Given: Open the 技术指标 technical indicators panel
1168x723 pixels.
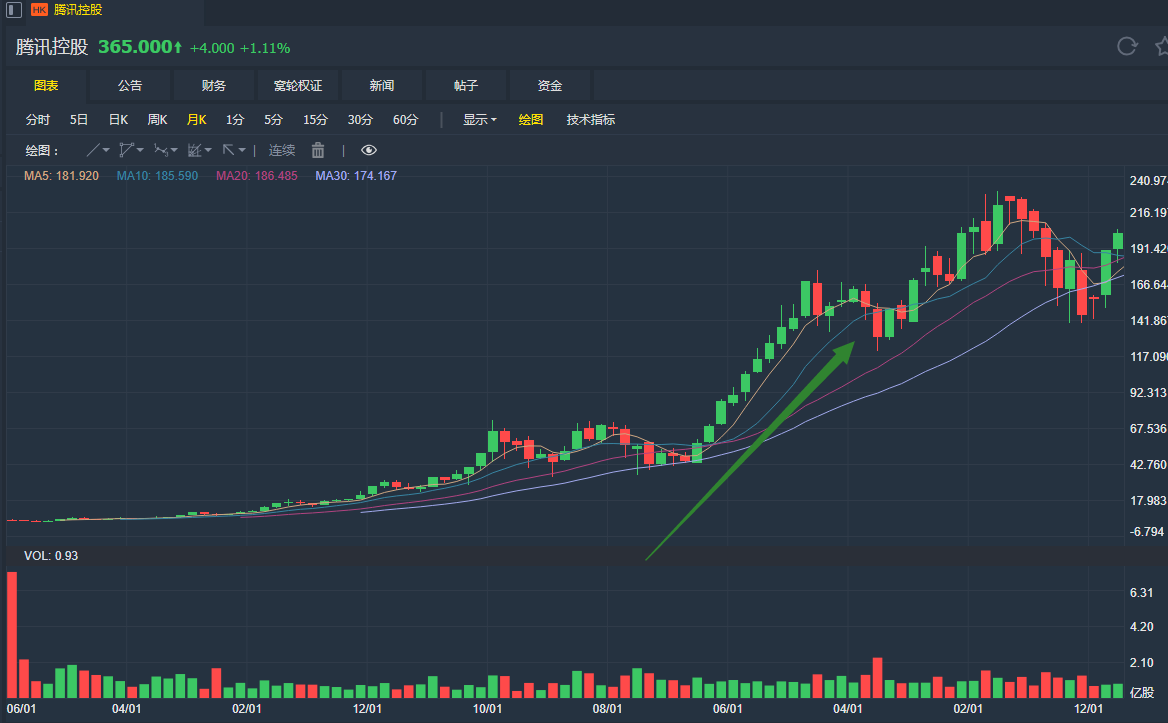Looking at the screenshot, I should [589, 119].
